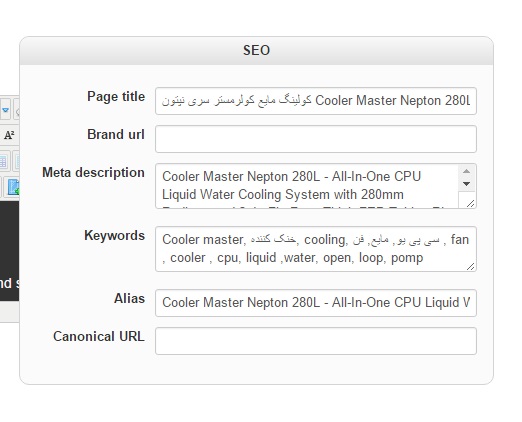Image resolution: width=522 pixels, height=422 pixels.
Task: Click the SEO panel header
Action: [x=256, y=51]
